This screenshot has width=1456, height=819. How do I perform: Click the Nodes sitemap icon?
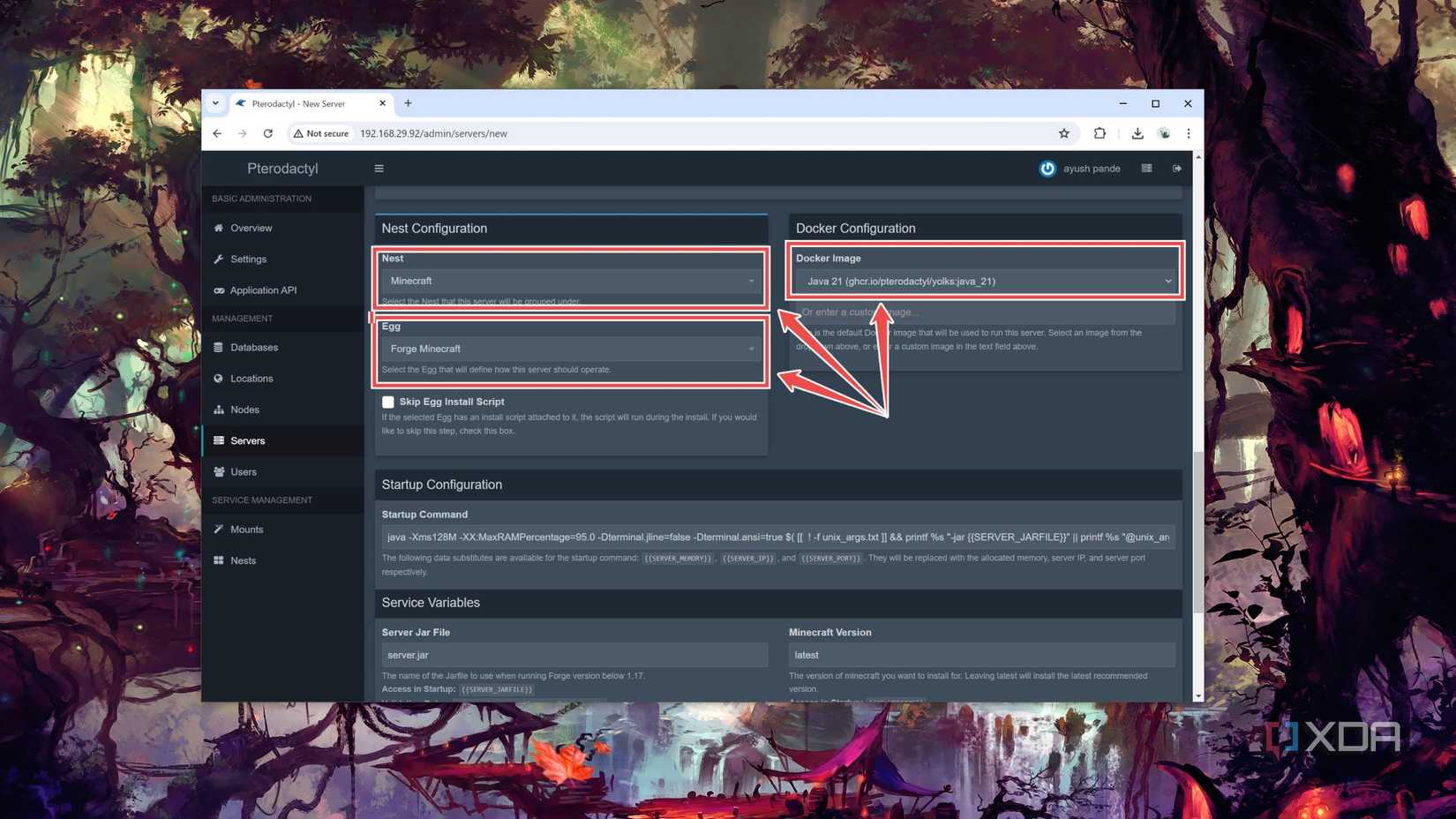coord(219,409)
